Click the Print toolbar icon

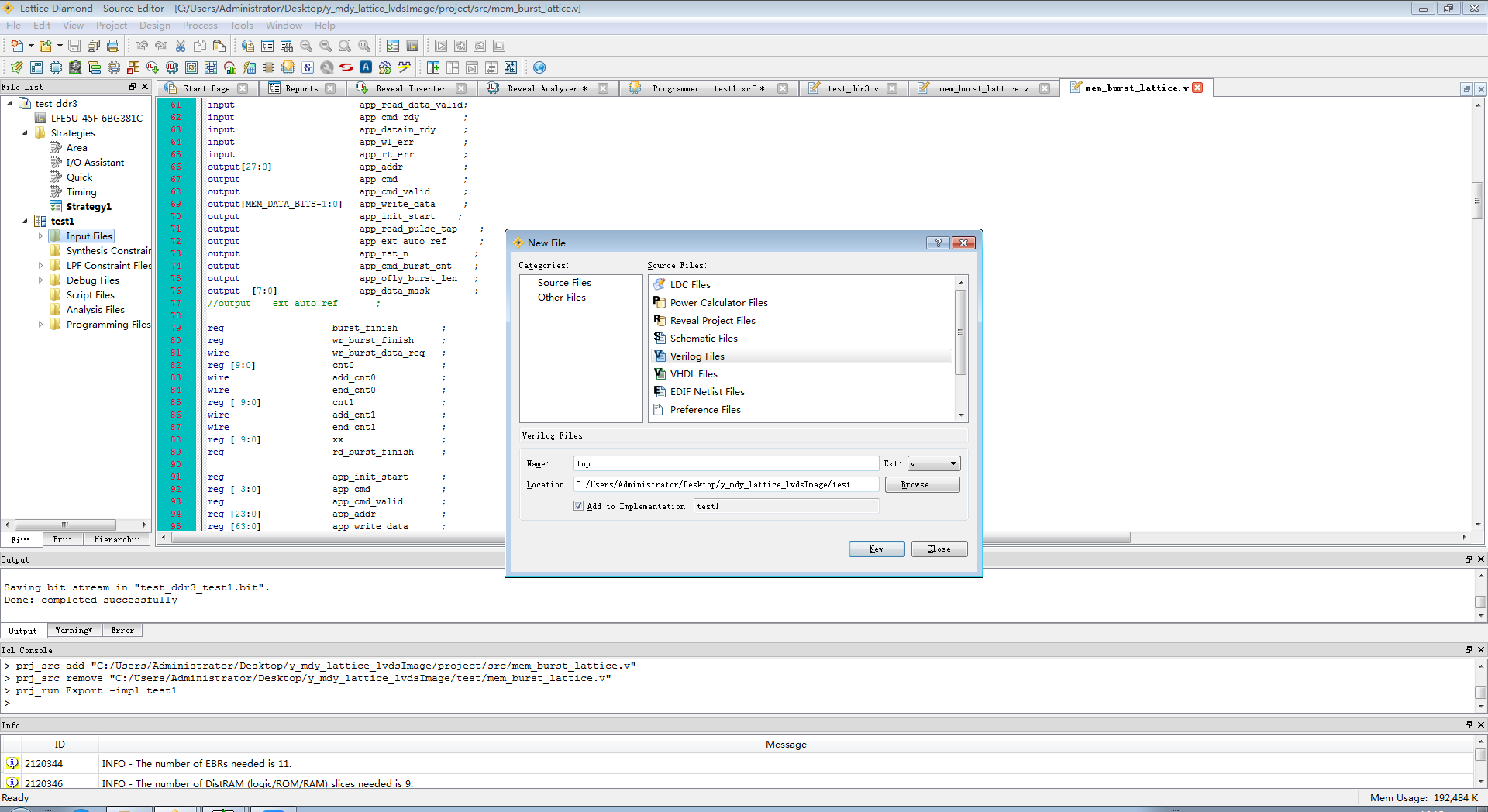(x=113, y=46)
